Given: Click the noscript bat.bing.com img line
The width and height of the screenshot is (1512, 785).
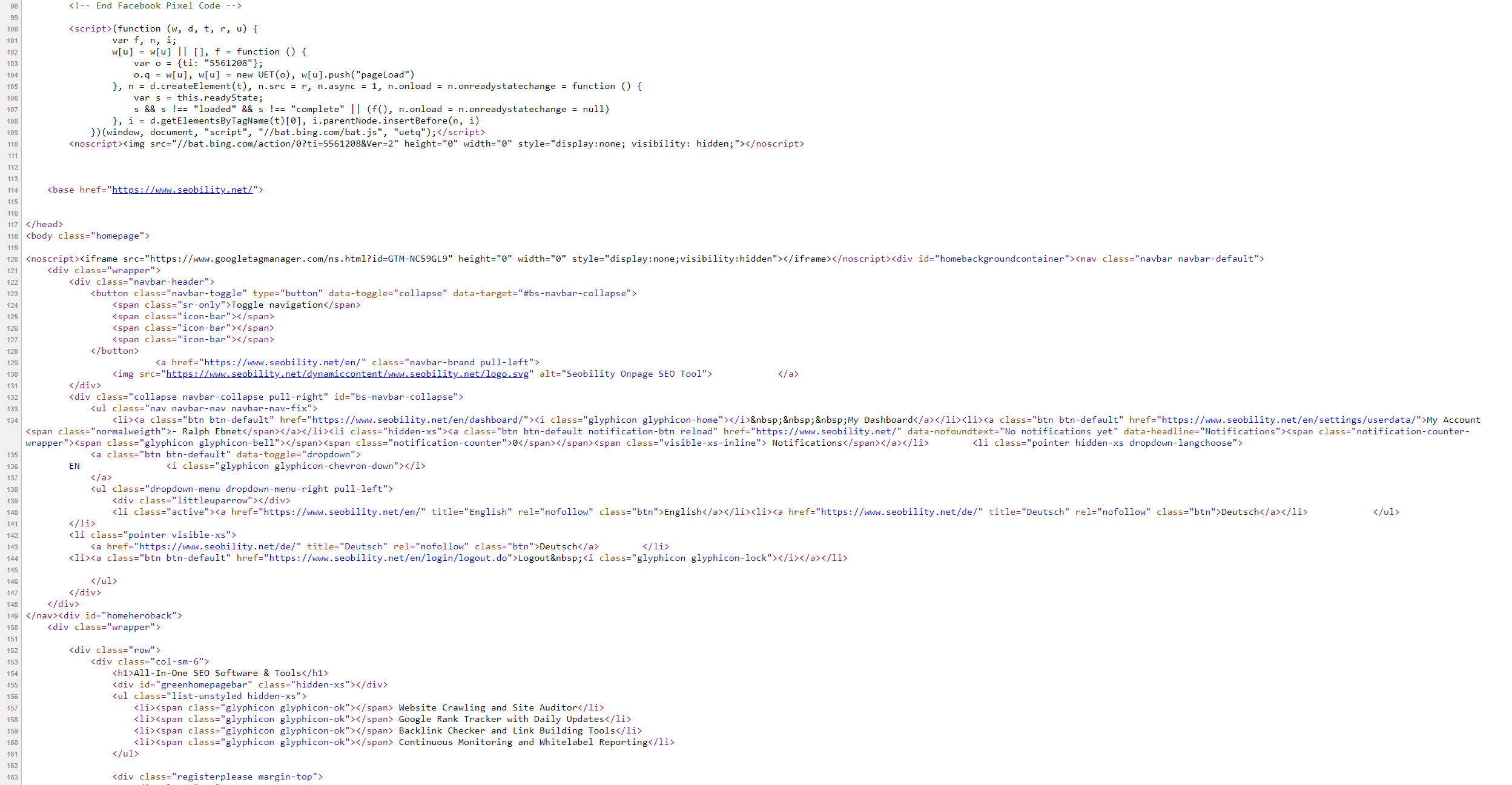Looking at the screenshot, I should pyautogui.click(x=437, y=144).
